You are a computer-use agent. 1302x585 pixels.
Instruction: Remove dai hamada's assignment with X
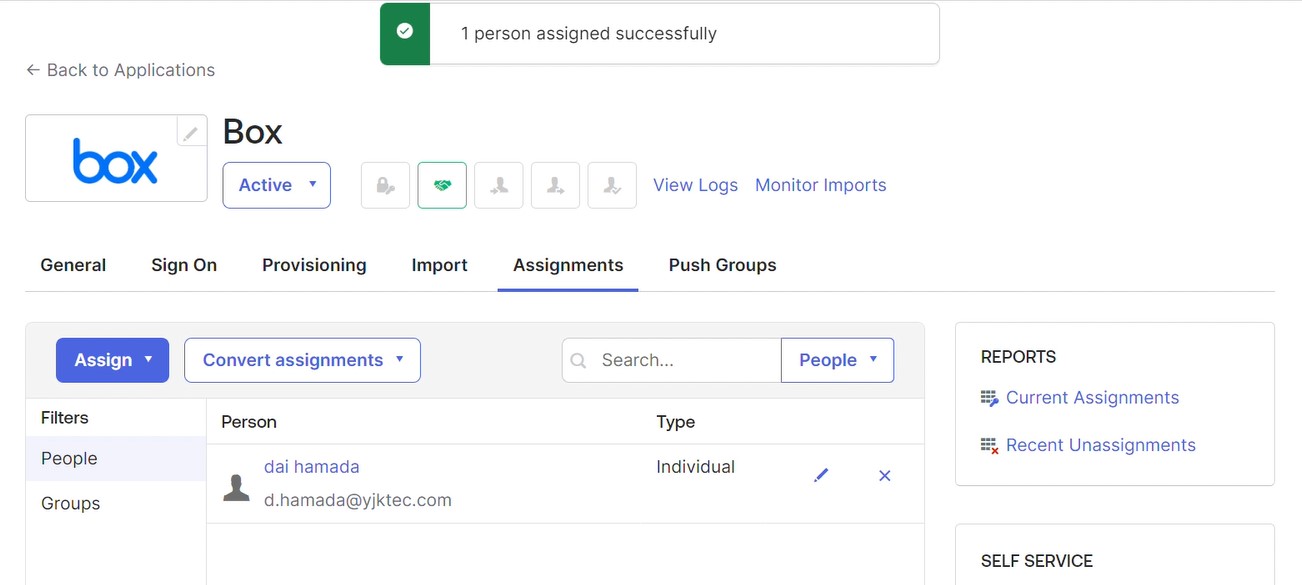click(884, 476)
